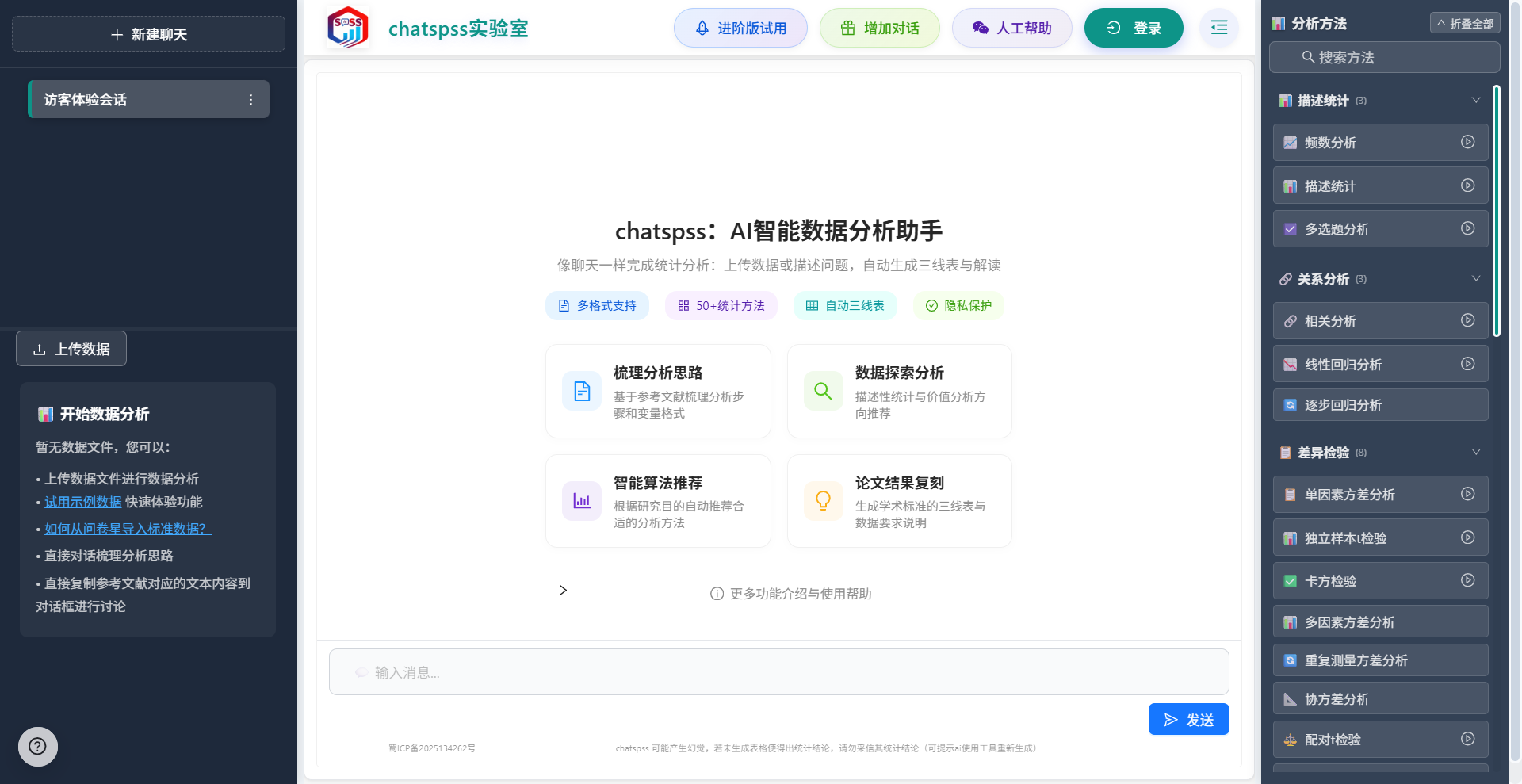Click play icon of 线性回归分析

click(1468, 364)
